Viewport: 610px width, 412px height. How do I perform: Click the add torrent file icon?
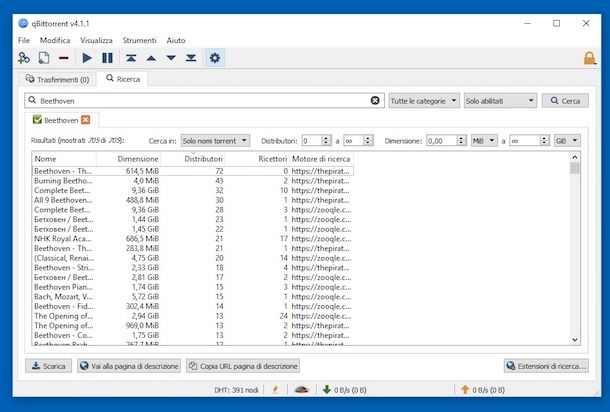pyautogui.click(x=44, y=58)
